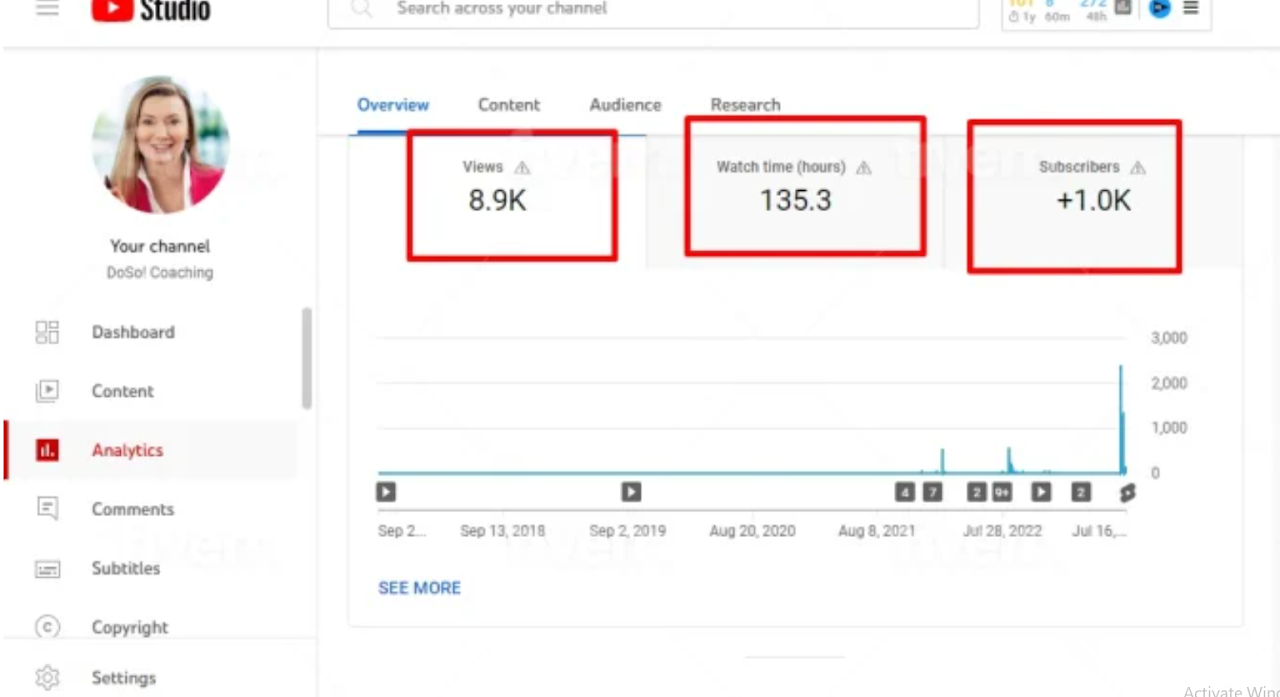
Task: Click the channel profile picture
Action: pyautogui.click(x=160, y=145)
